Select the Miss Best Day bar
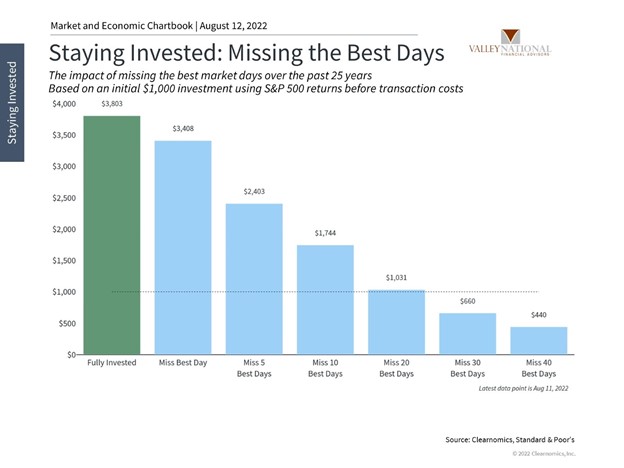Viewport: 624px width, 468px height. pos(183,247)
